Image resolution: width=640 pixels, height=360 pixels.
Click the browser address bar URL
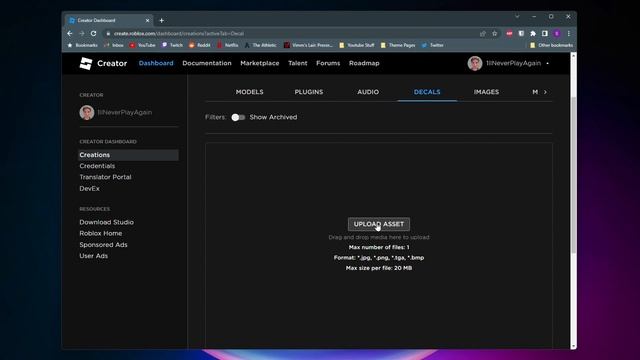179,33
